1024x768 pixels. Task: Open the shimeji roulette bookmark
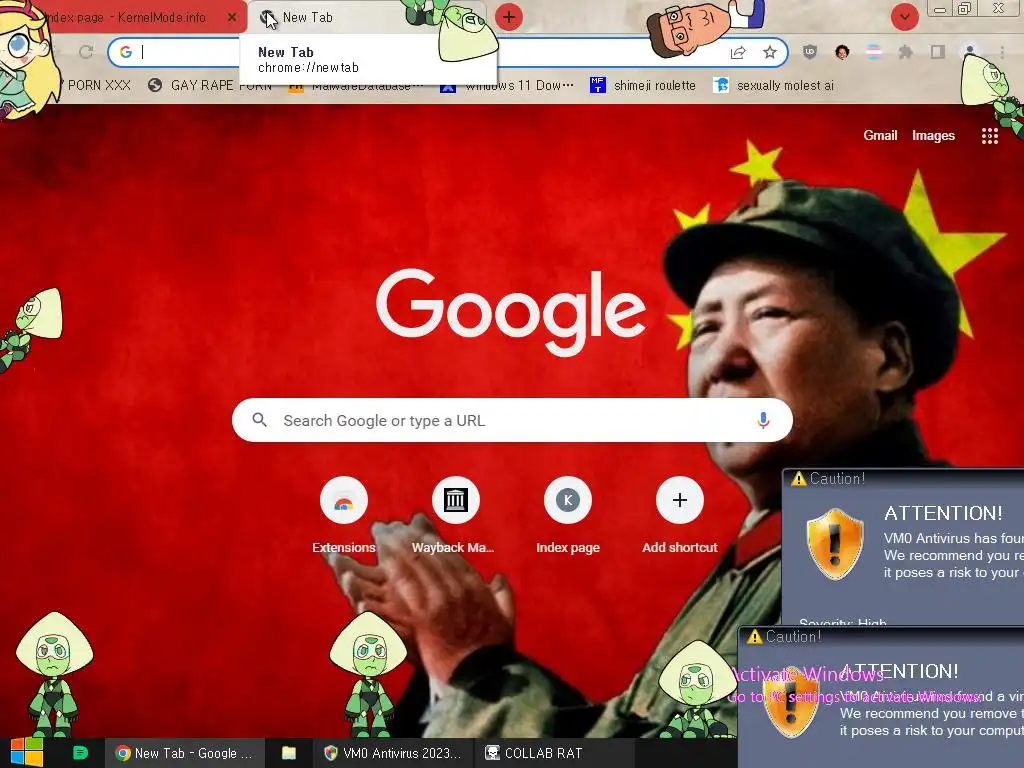[x=643, y=86]
